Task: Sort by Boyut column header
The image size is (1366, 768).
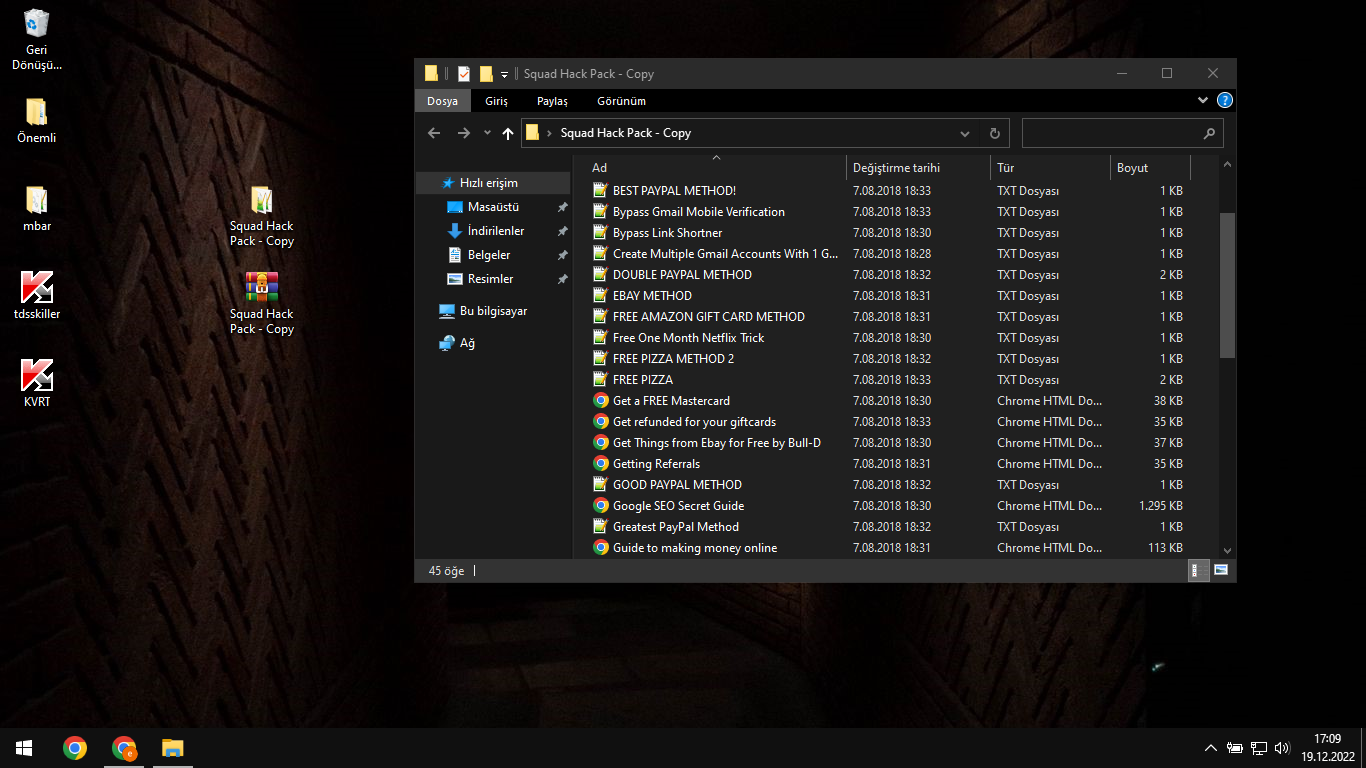Action: (1150, 168)
